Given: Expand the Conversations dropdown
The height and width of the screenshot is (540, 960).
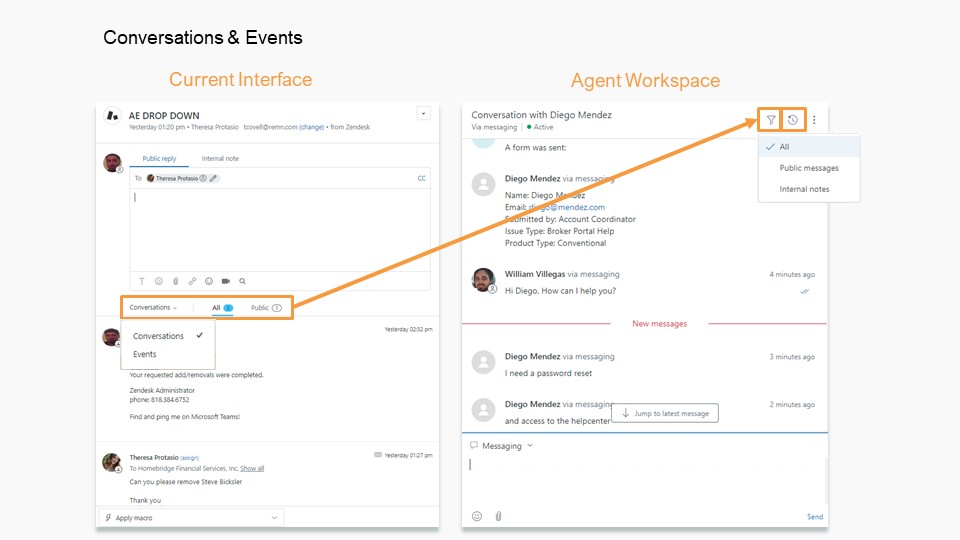Looking at the screenshot, I should [153, 307].
